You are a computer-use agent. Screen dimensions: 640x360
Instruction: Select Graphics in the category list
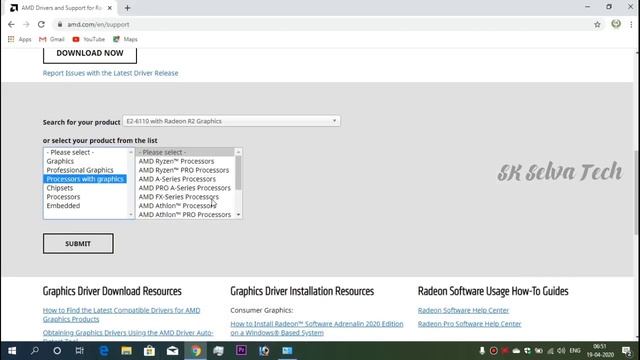tap(60, 161)
